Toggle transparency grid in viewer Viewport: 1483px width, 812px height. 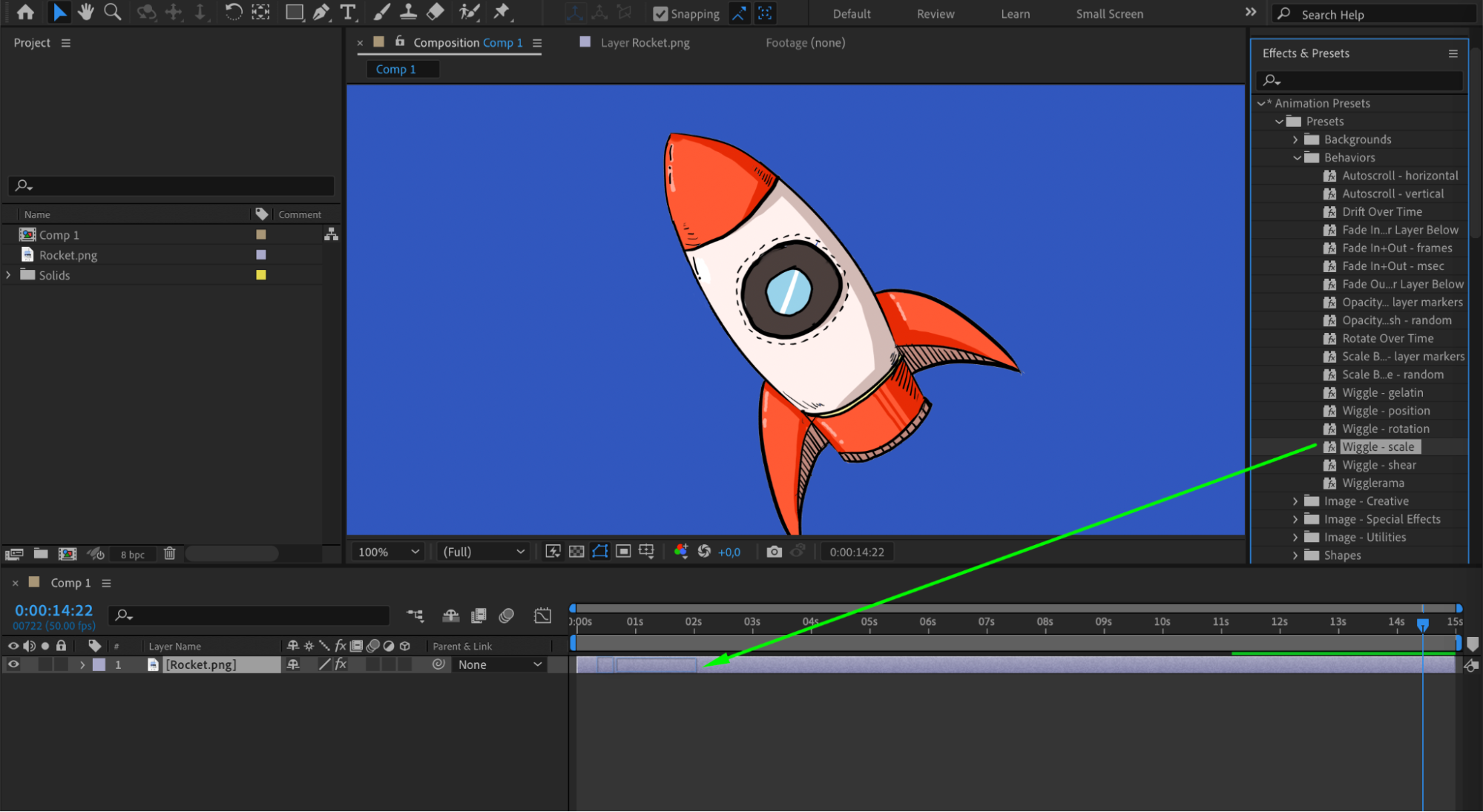576,552
